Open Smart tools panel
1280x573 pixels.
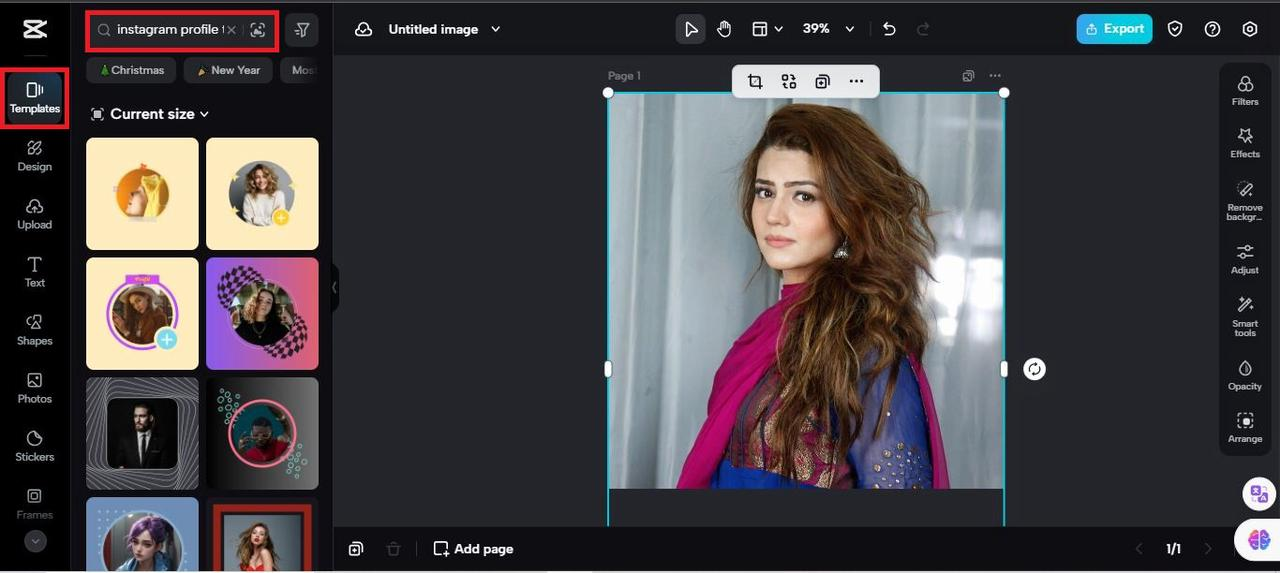(1245, 316)
